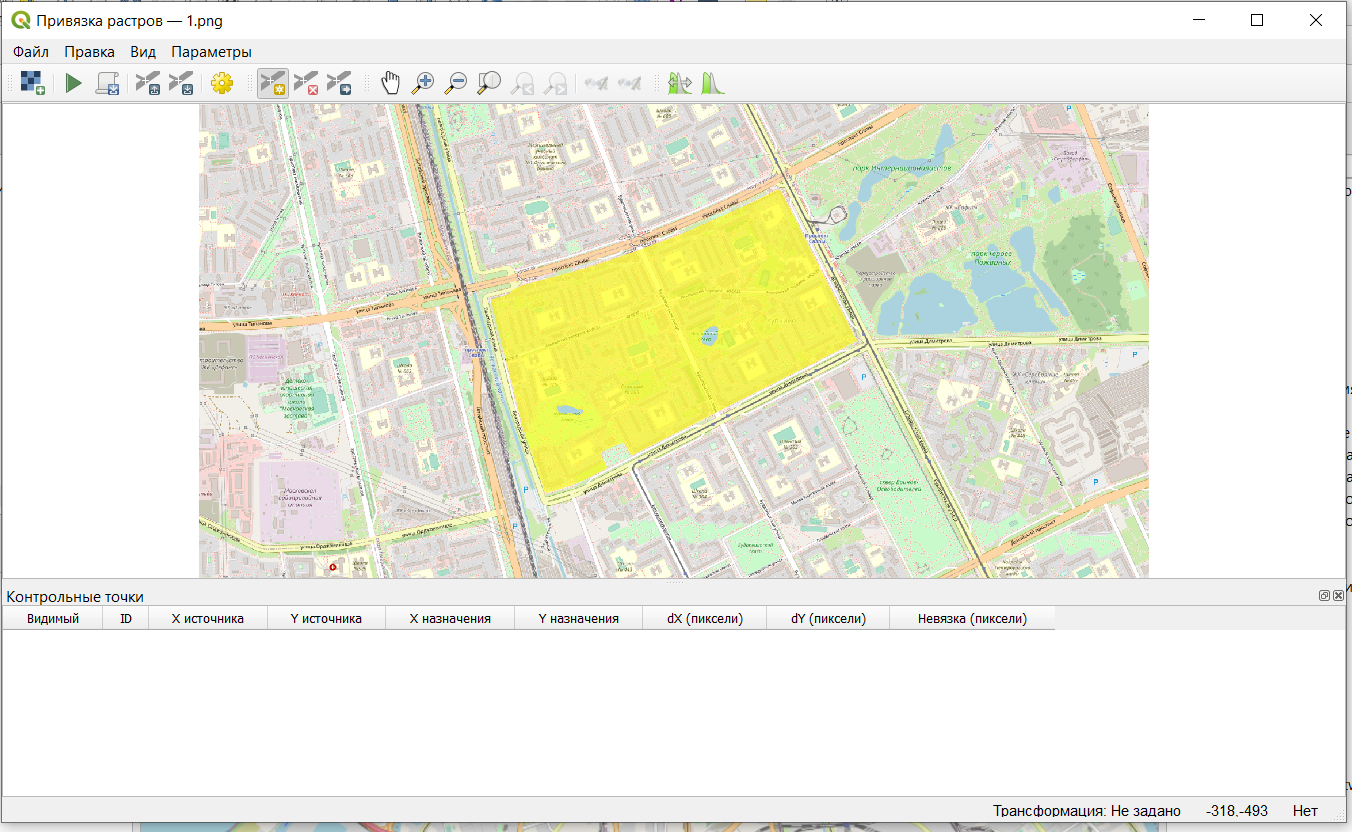Select the Move GCP Point tool

[340, 83]
